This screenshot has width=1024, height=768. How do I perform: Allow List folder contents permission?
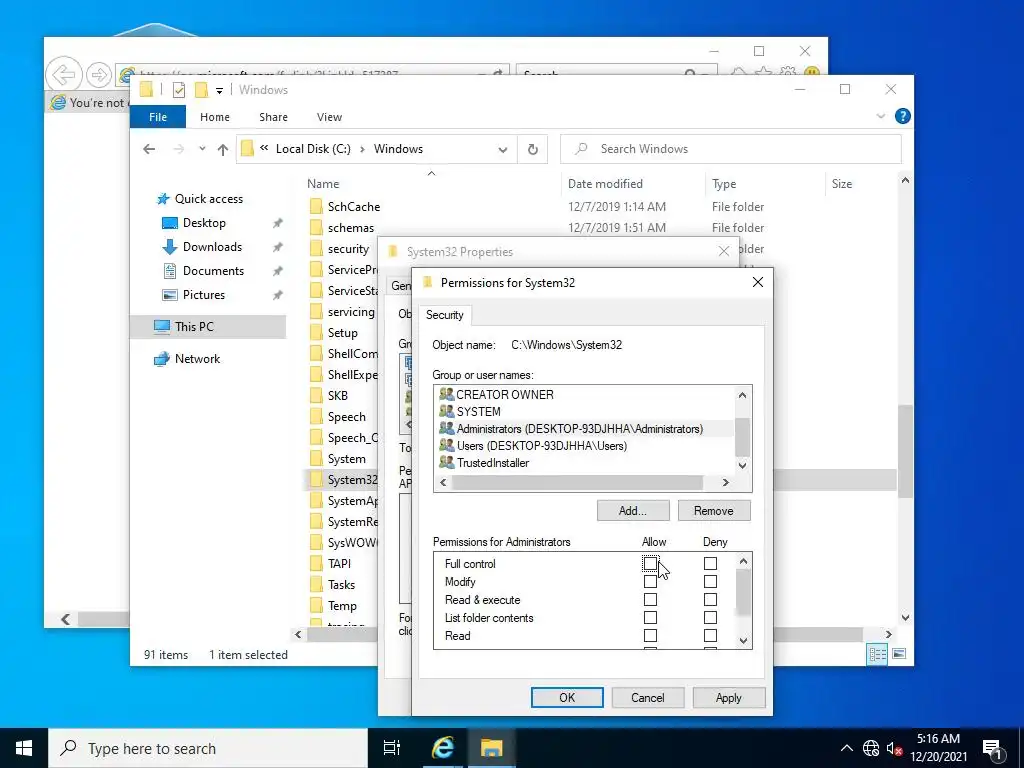(x=650, y=617)
